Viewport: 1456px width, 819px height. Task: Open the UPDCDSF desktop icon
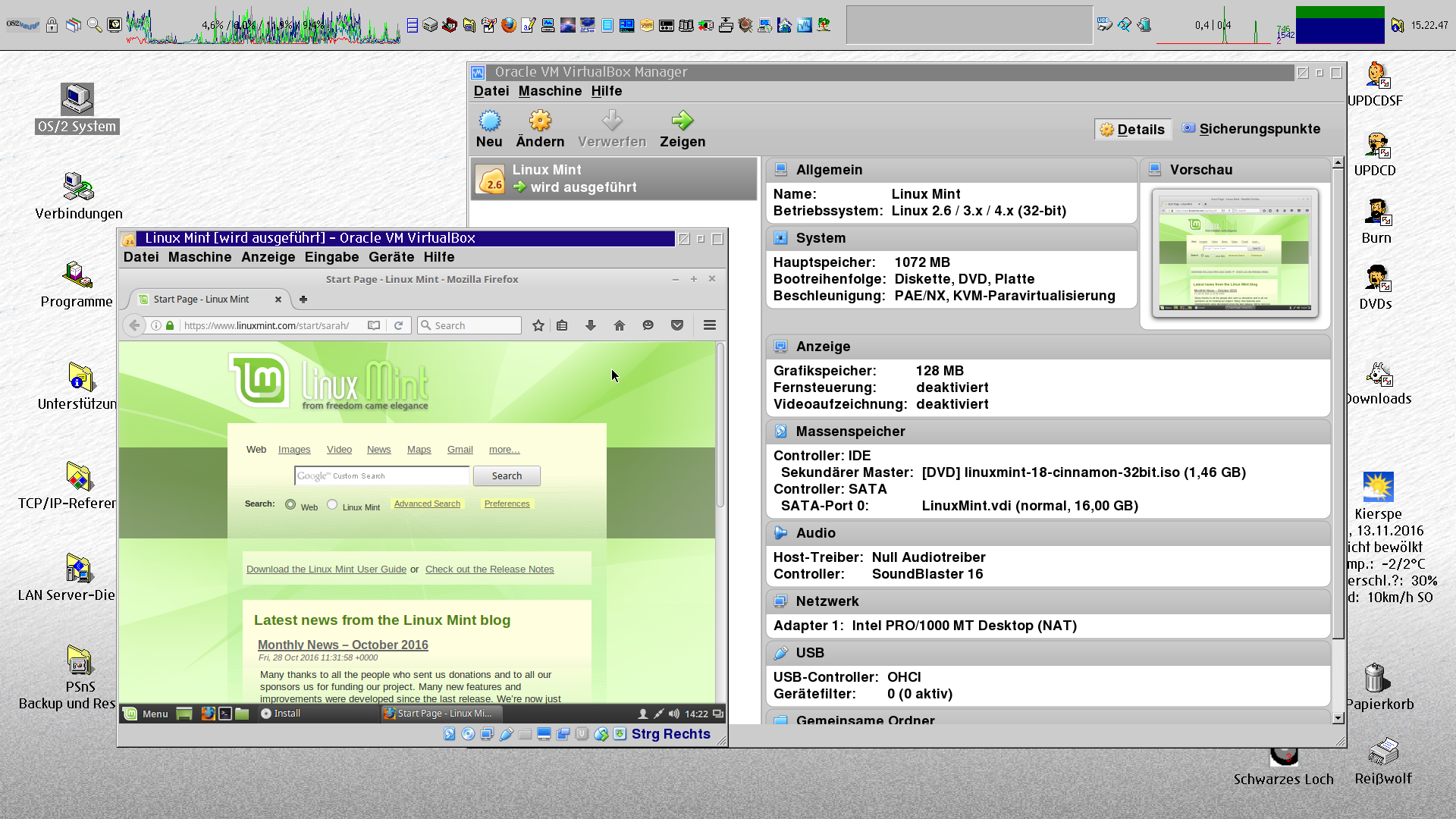tap(1377, 76)
